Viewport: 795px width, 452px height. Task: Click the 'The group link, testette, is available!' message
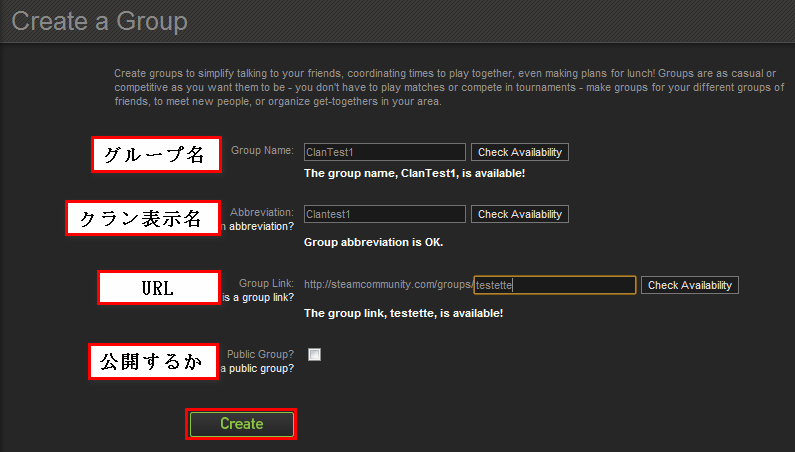point(403,314)
